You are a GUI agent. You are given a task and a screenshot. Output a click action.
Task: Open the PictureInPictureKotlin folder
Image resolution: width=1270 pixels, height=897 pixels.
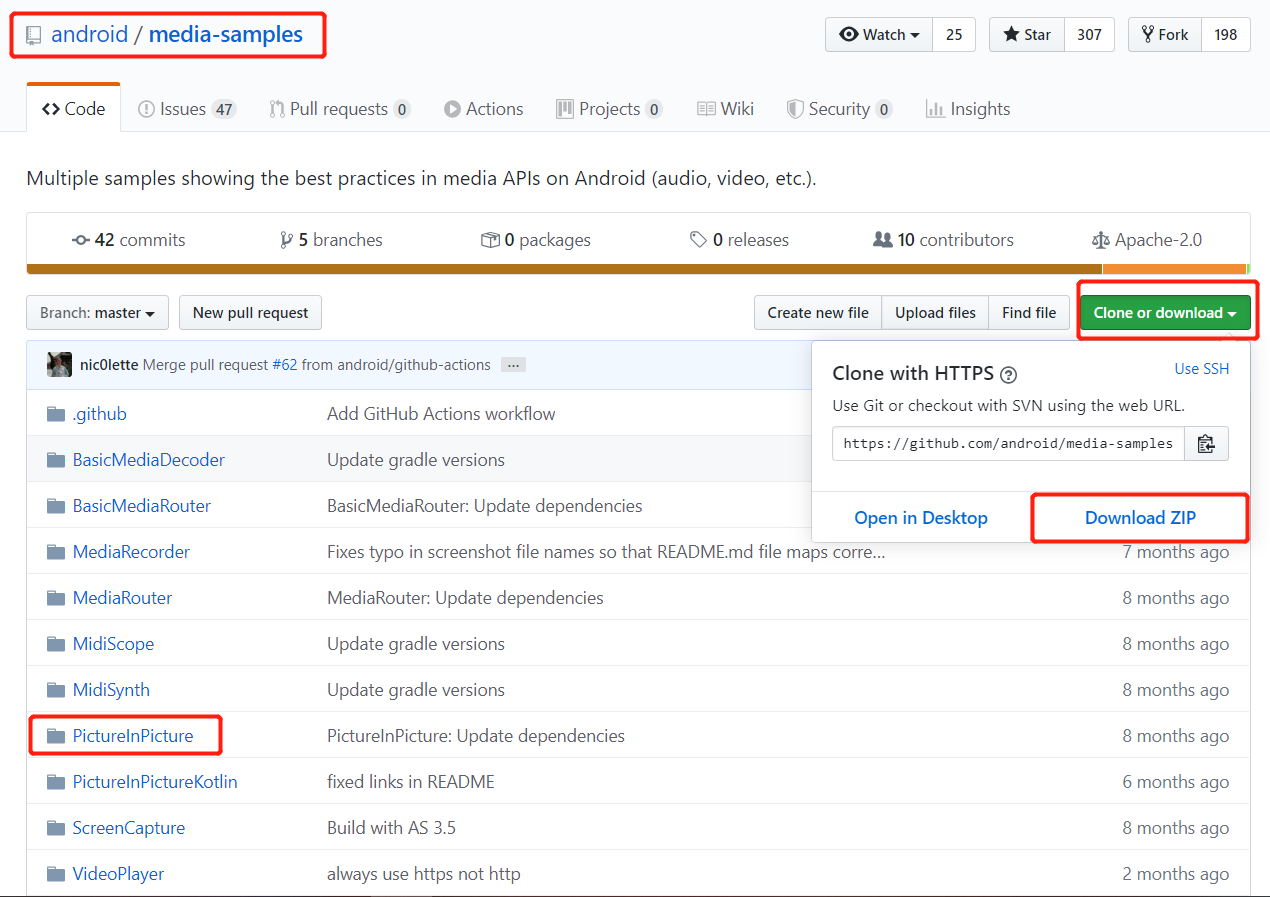coord(155,782)
